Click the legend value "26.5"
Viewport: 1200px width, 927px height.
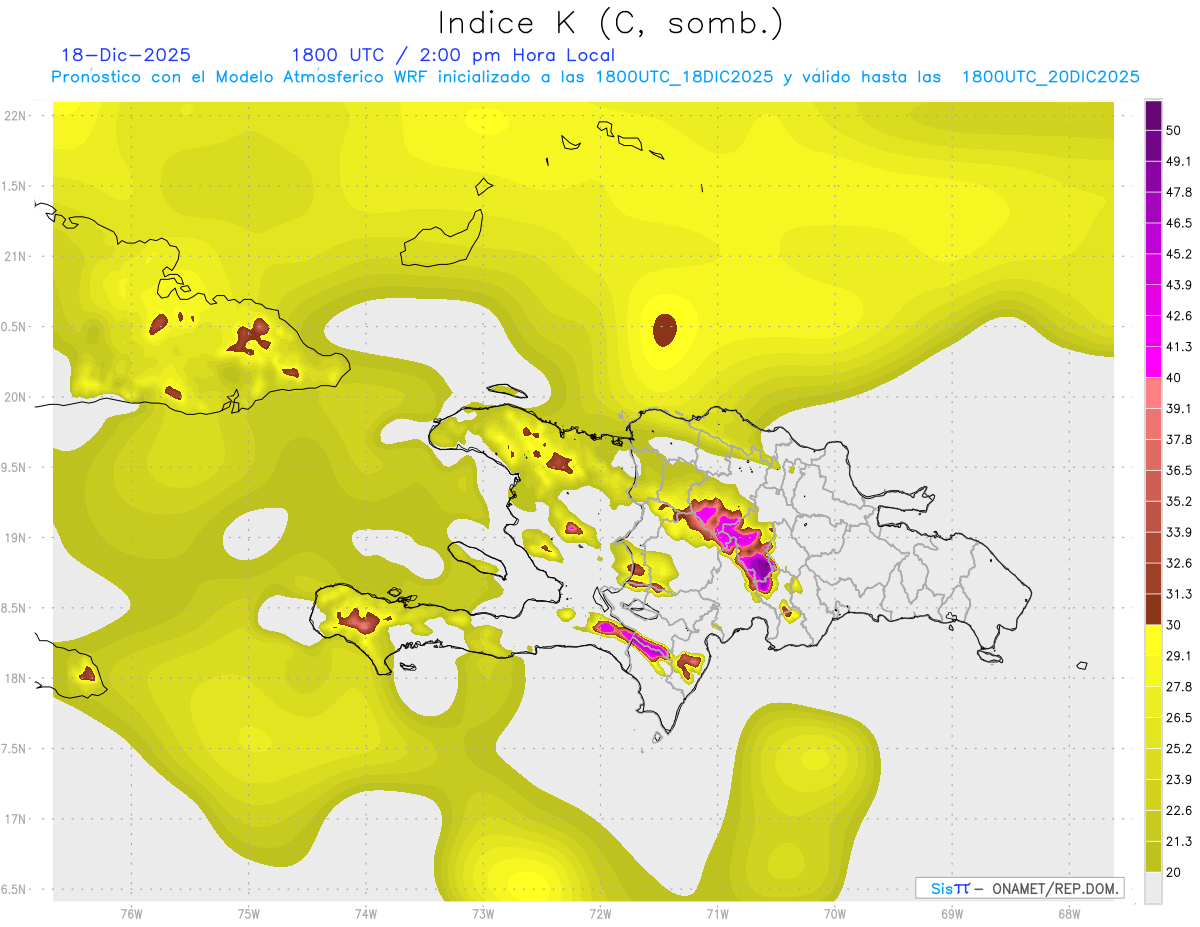(1179, 718)
